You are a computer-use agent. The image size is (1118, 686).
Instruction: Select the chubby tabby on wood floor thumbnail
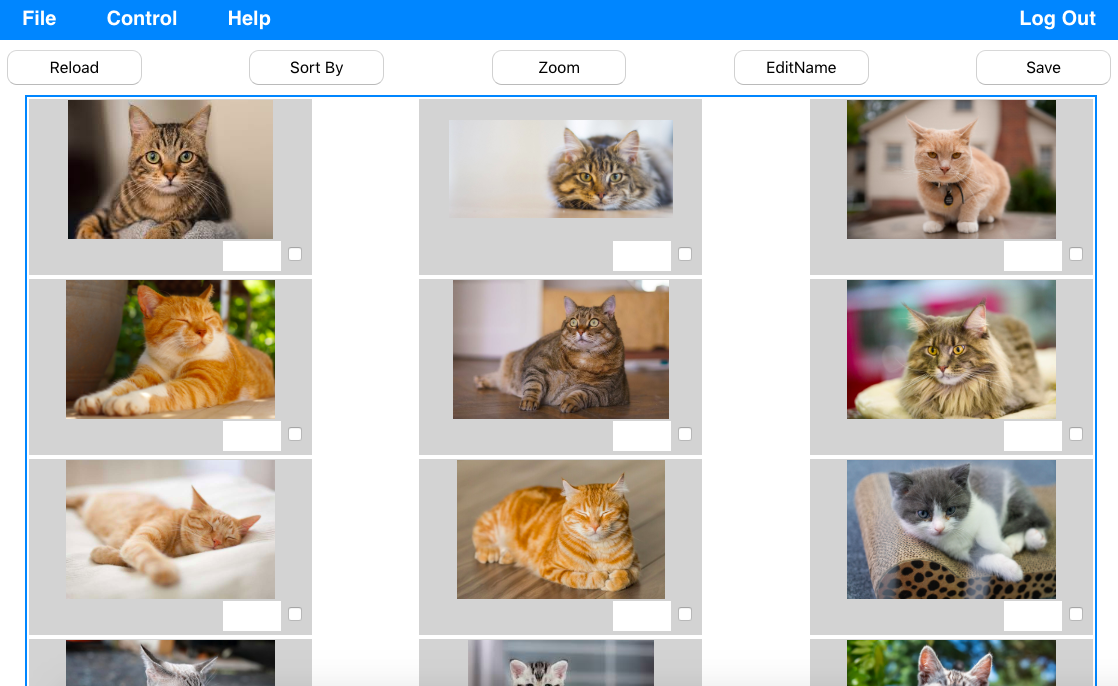coord(560,349)
